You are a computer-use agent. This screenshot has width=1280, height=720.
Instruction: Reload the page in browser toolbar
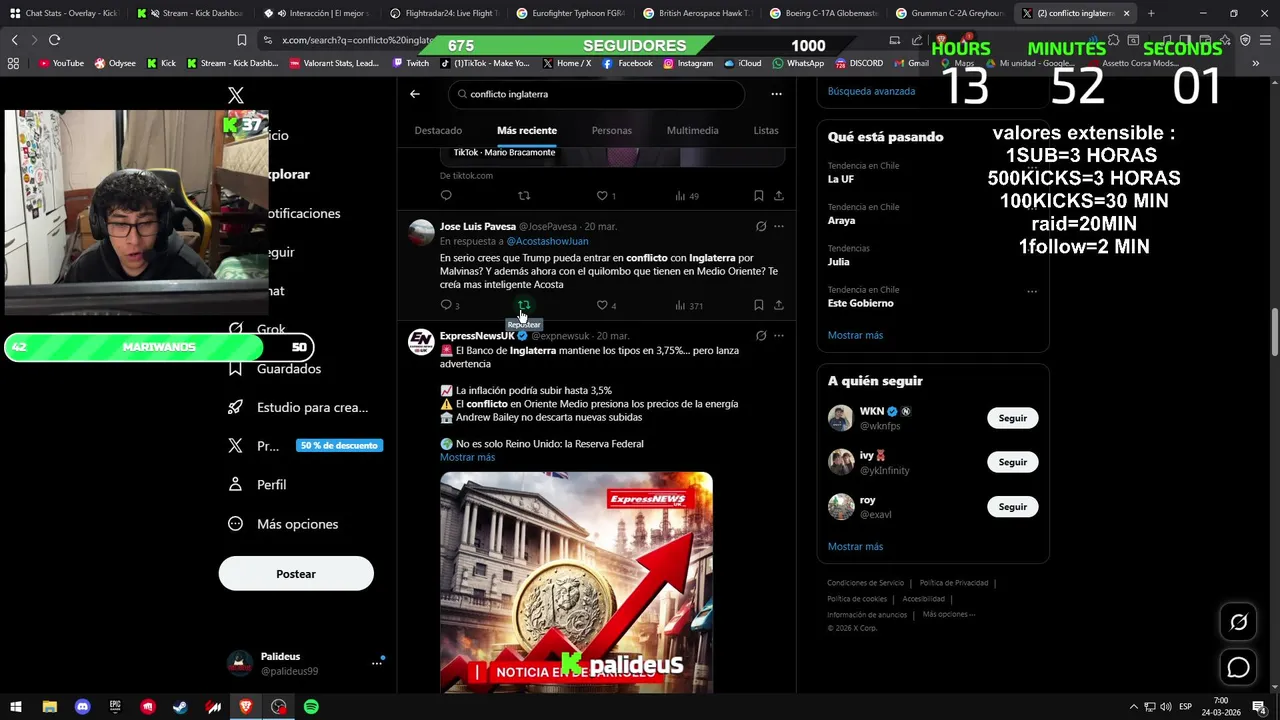coord(54,40)
